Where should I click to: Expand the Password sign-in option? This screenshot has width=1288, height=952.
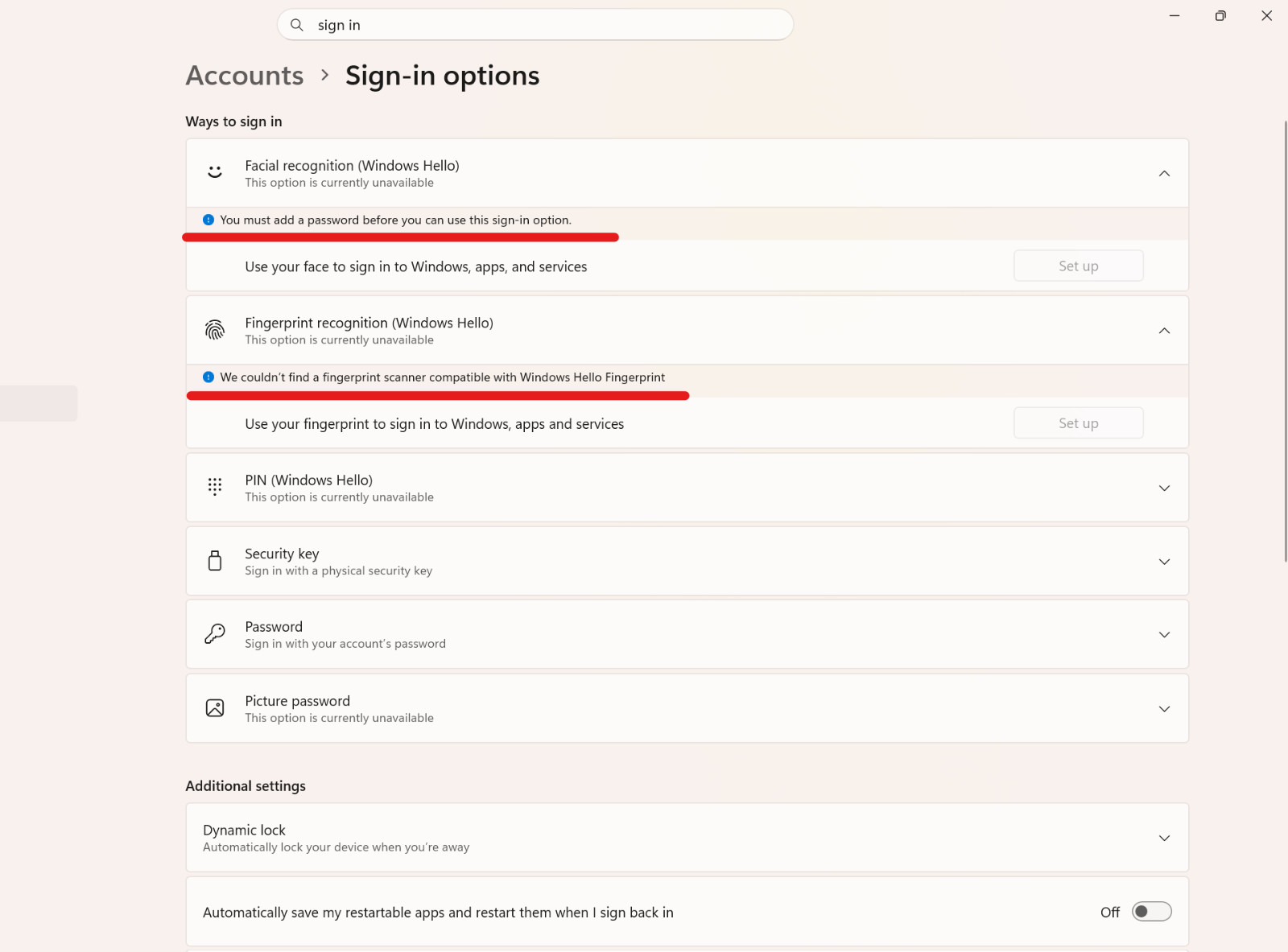point(687,634)
